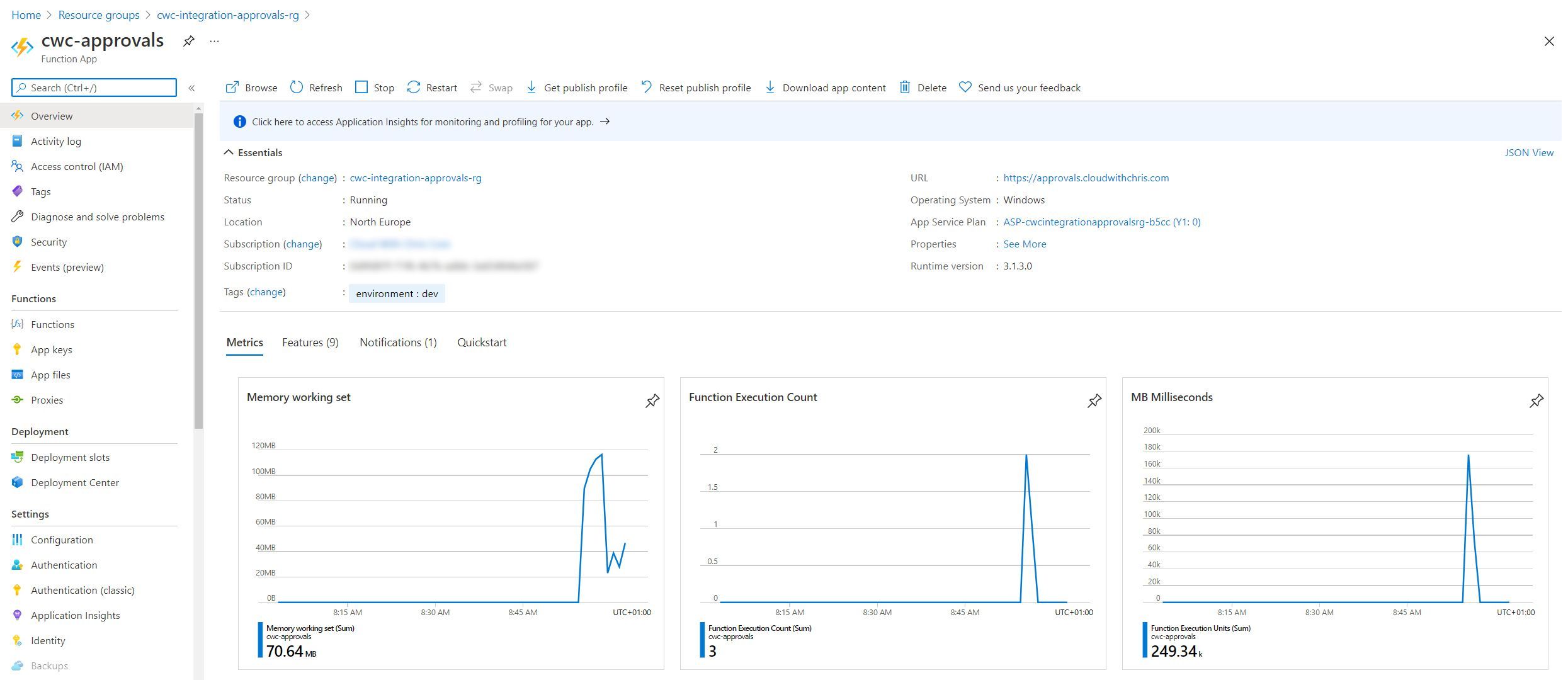Screen dimensions: 1568x680
Task: Open the Functions list
Action: tap(96, 324)
